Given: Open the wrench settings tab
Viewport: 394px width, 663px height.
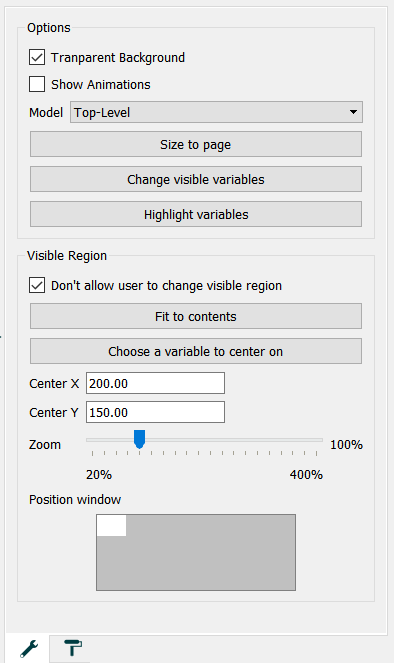Looking at the screenshot, I should coord(28,649).
